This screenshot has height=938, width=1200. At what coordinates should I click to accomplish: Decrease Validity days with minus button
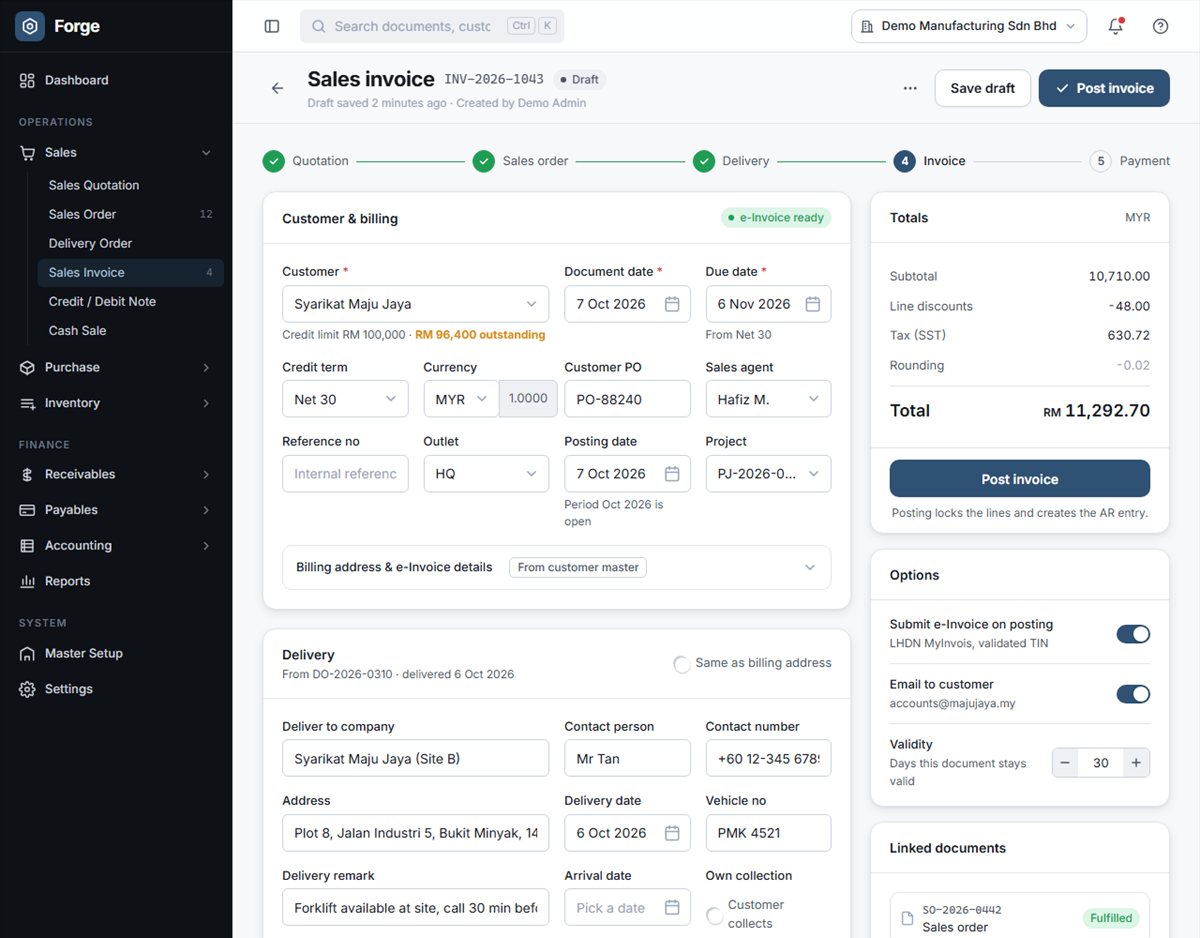point(1065,763)
